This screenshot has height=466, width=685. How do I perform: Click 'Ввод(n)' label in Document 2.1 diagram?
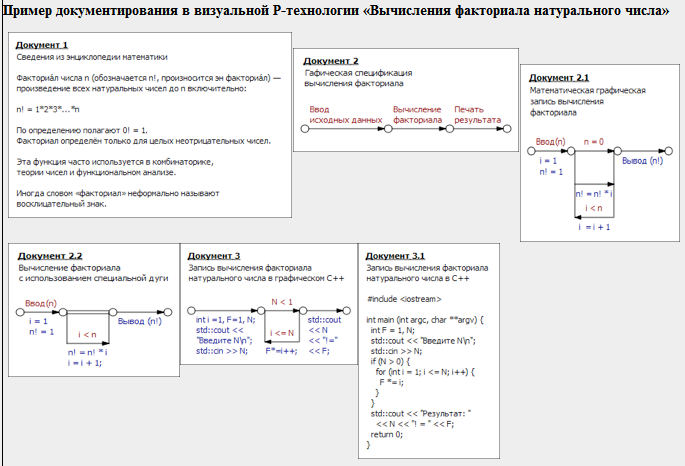[550, 142]
